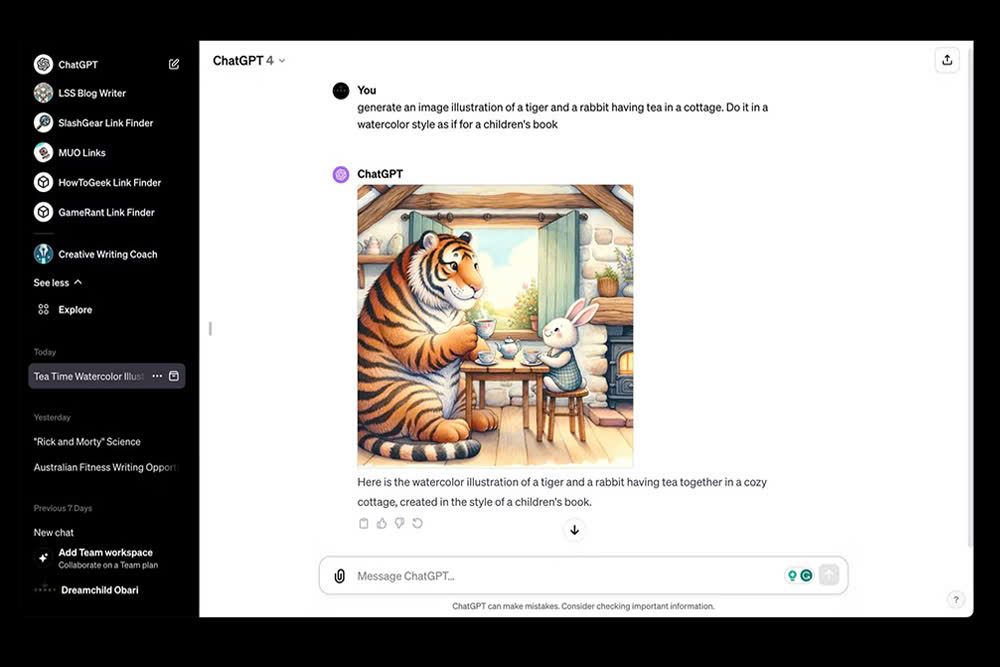Click the Previous 7 Days heading
Viewport: 1000px width, 667px height.
63,508
